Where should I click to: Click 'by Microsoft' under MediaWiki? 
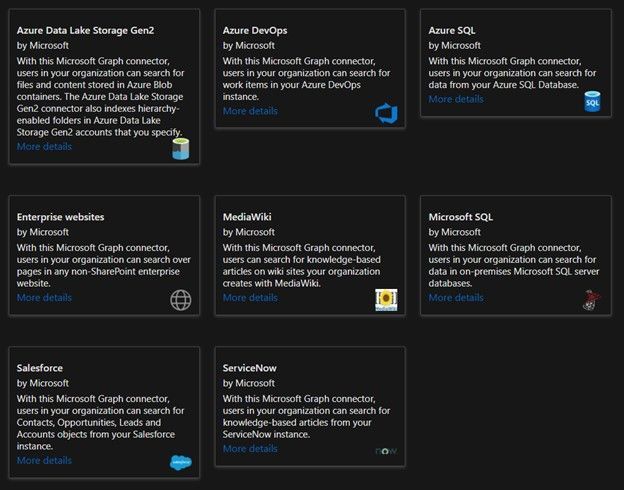pyautogui.click(x=249, y=232)
